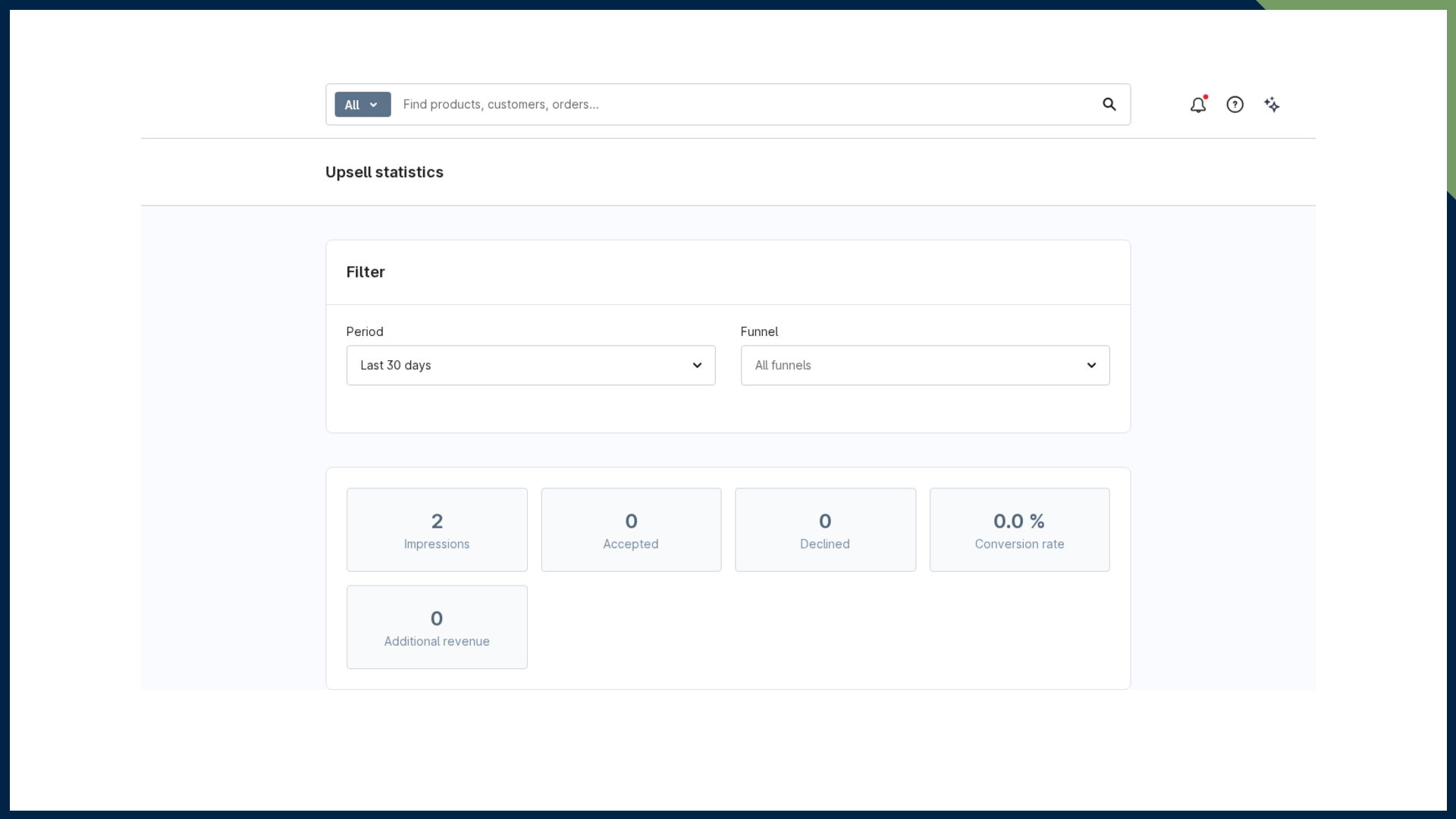This screenshot has height=819, width=1456.
Task: Click the Declined statistic card
Action: (825, 529)
